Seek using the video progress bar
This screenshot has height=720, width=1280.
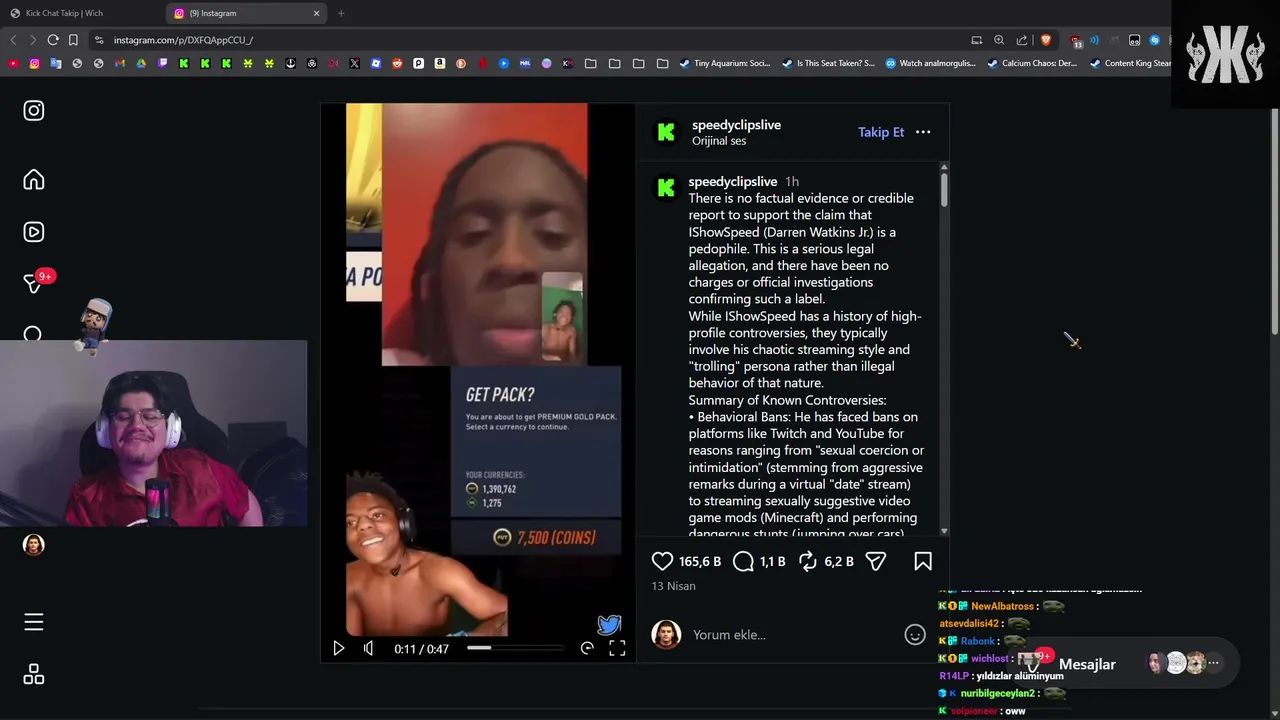[x=515, y=648]
